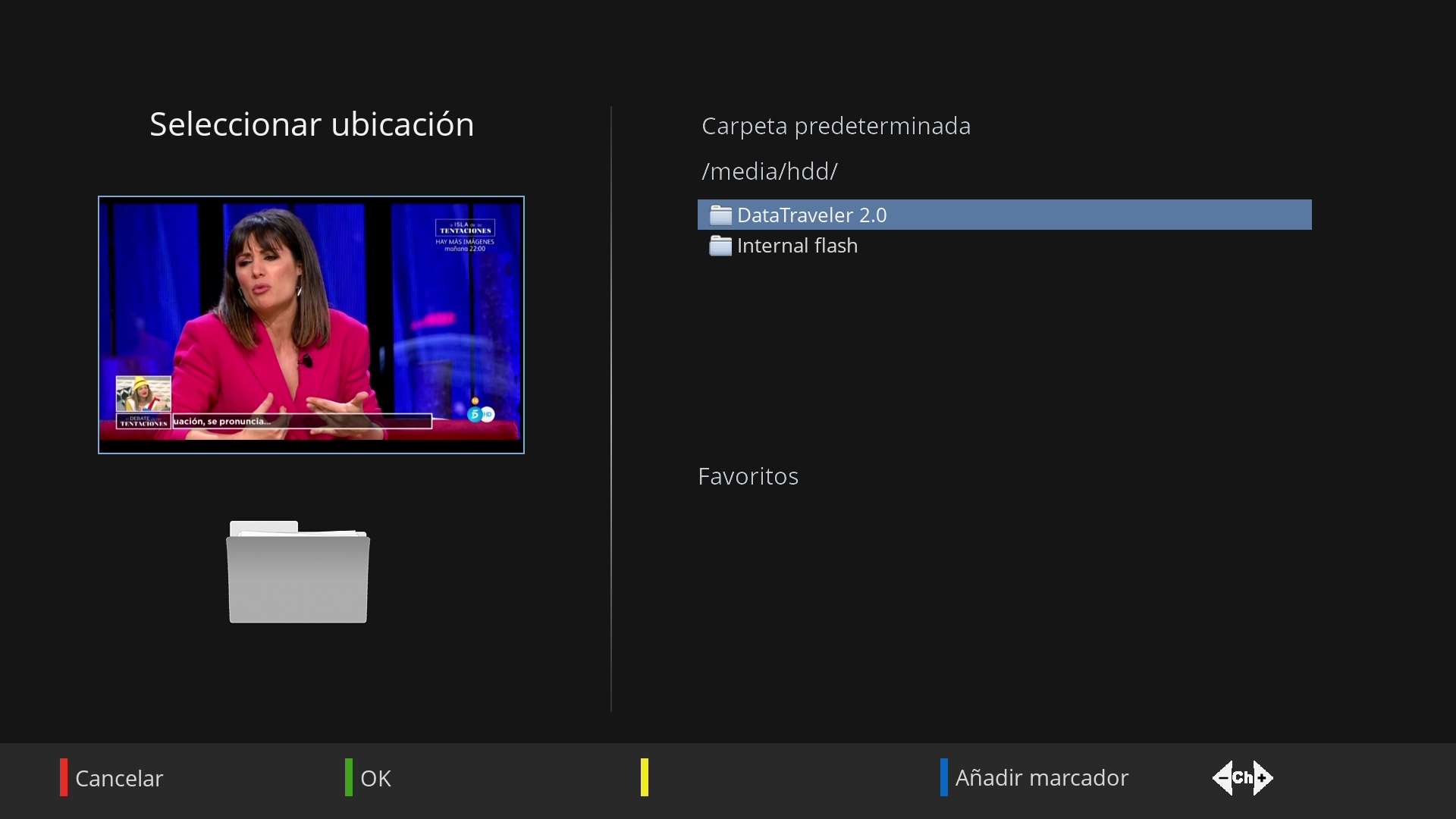Click the Internal flash folder icon
The image size is (1456, 819).
pos(720,246)
